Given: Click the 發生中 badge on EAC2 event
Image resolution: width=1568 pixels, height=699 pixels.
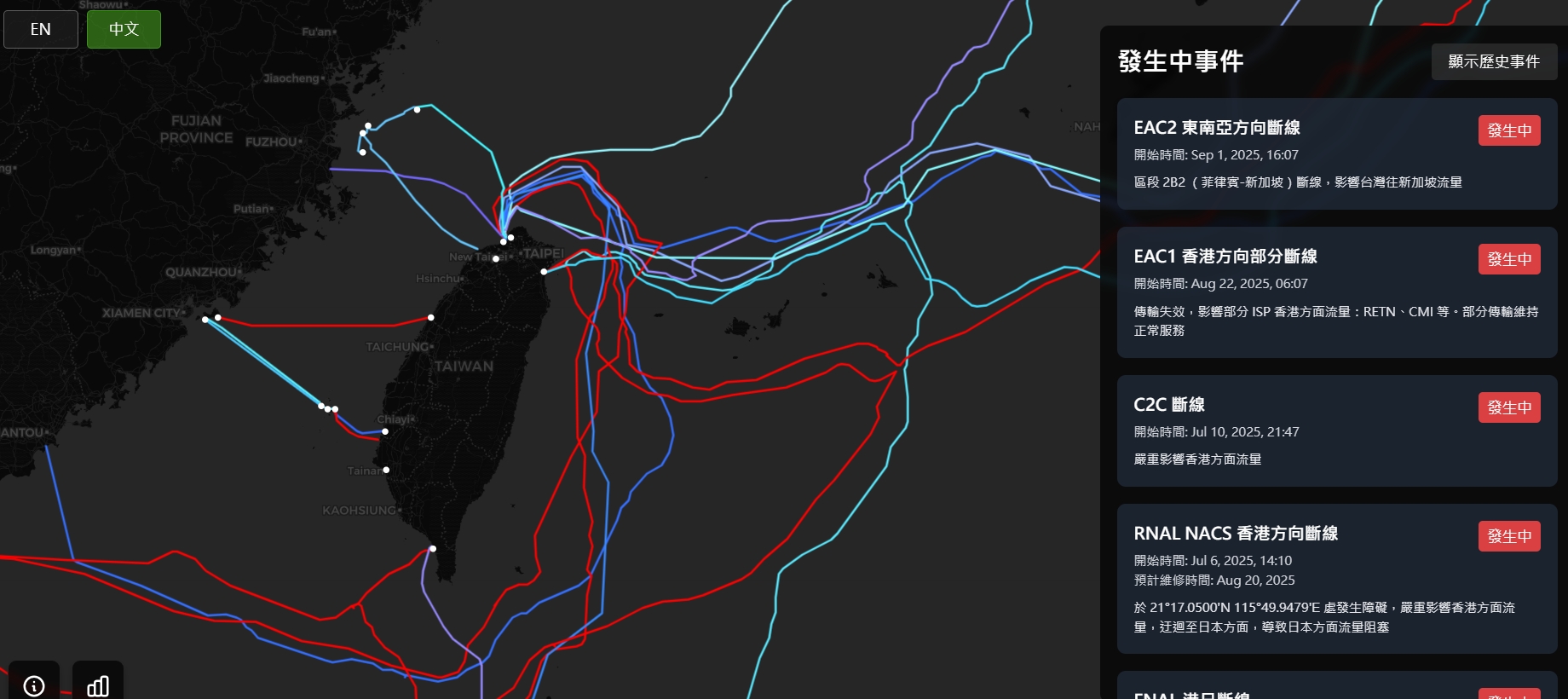Looking at the screenshot, I should pyautogui.click(x=1508, y=130).
